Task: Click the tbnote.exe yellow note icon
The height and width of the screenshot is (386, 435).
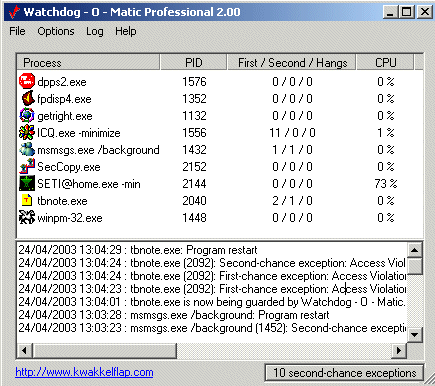Action: click(27, 200)
